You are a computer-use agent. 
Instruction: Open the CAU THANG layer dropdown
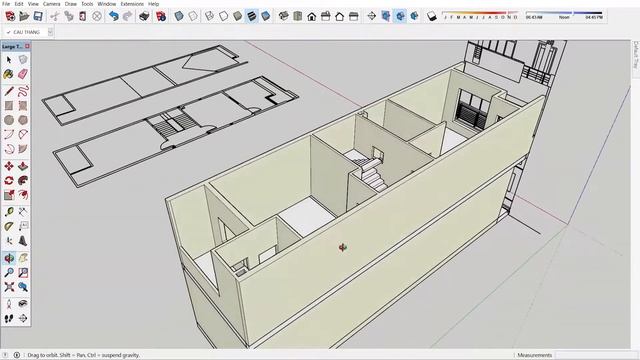coord(50,32)
